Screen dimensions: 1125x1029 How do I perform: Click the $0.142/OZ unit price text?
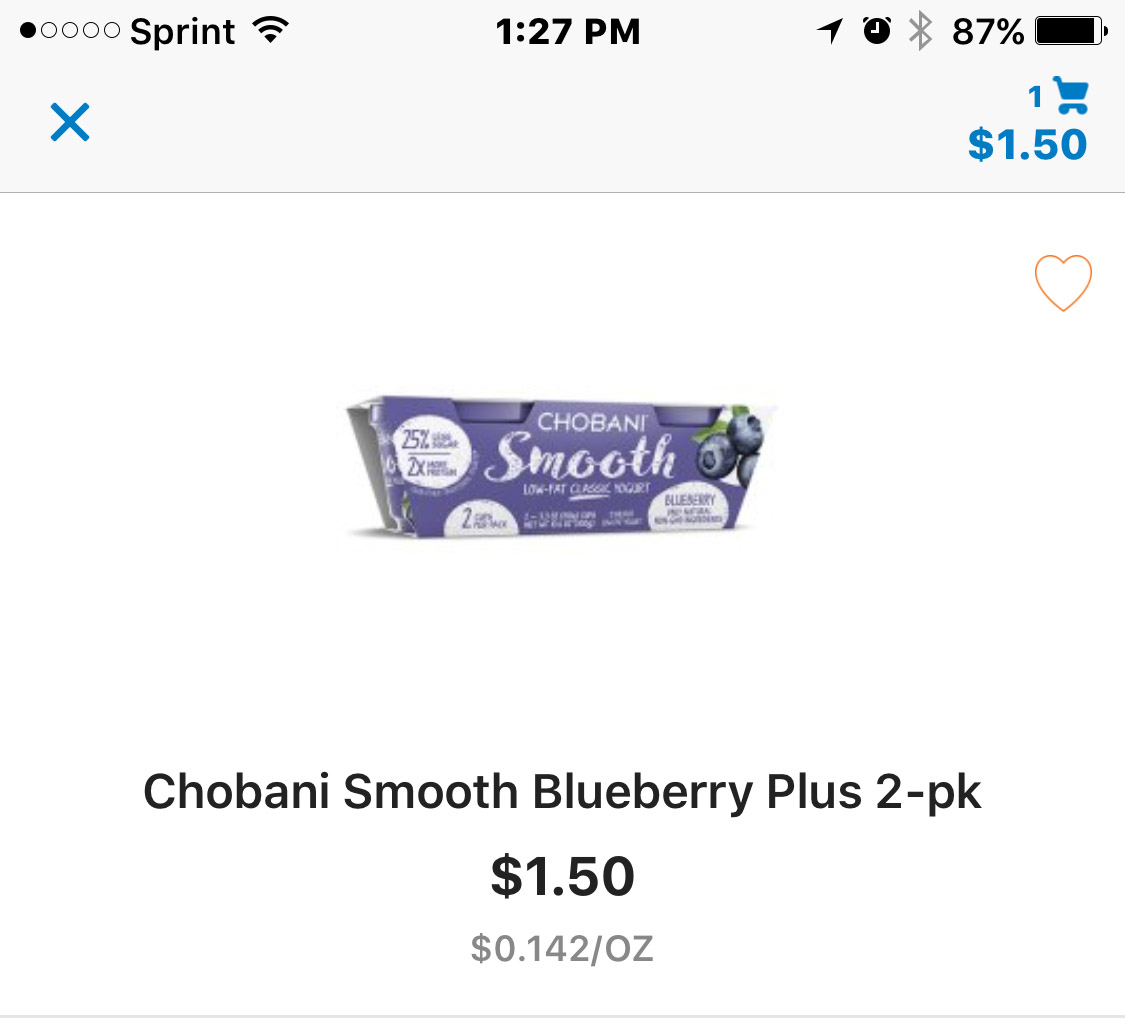[x=562, y=948]
